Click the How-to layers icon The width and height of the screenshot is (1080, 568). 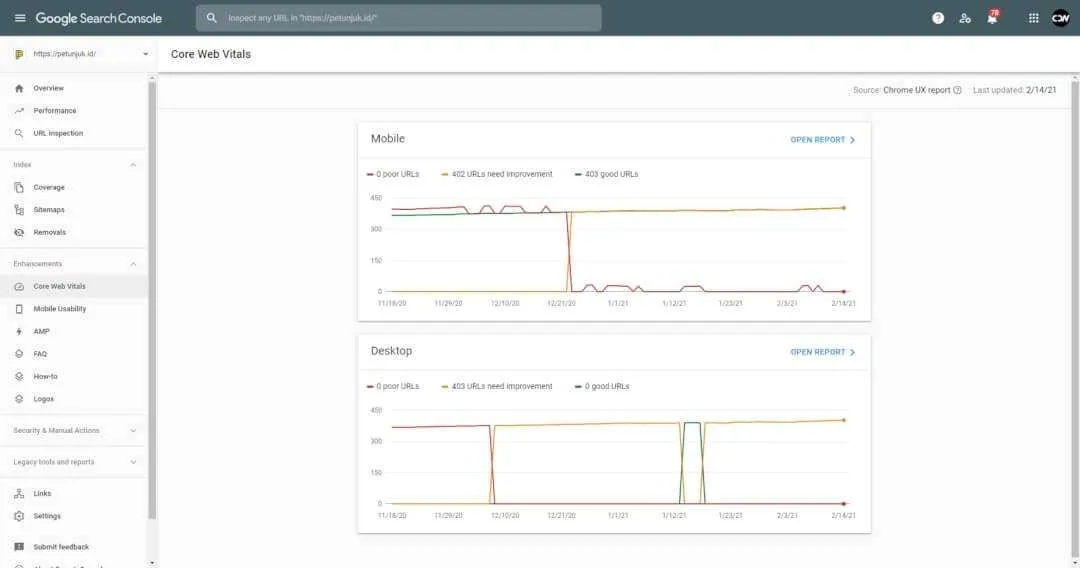19,377
